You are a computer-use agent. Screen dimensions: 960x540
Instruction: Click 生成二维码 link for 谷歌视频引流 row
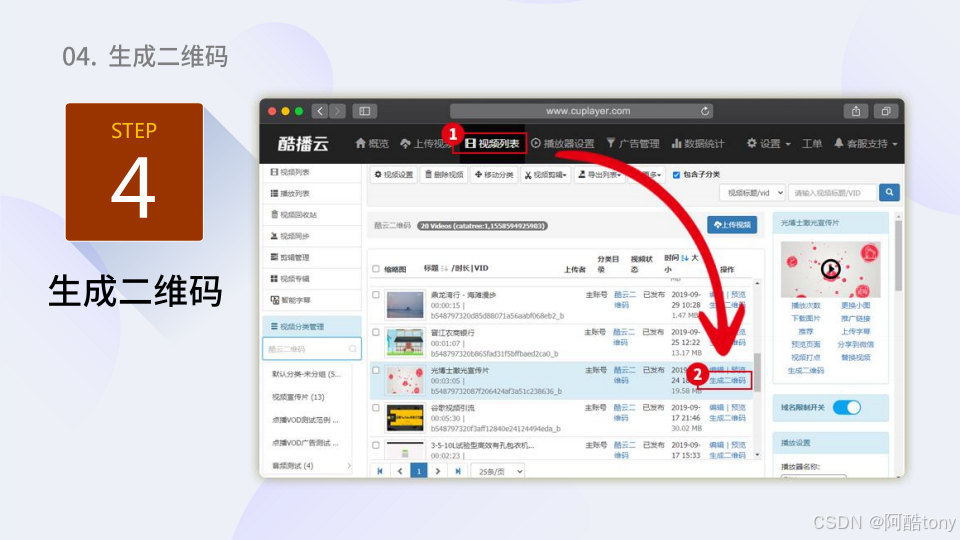pos(727,418)
